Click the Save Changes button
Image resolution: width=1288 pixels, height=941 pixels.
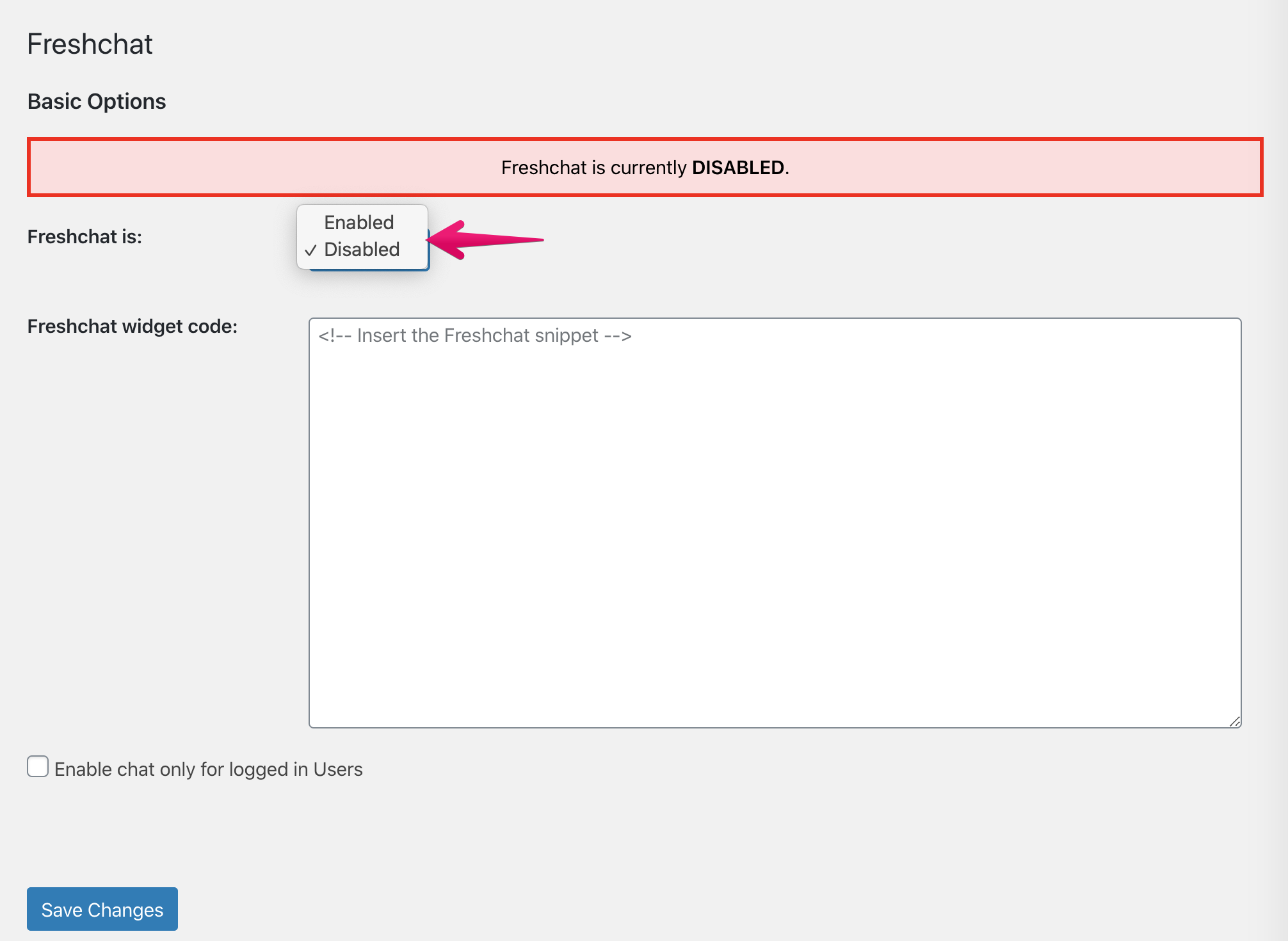point(102,909)
